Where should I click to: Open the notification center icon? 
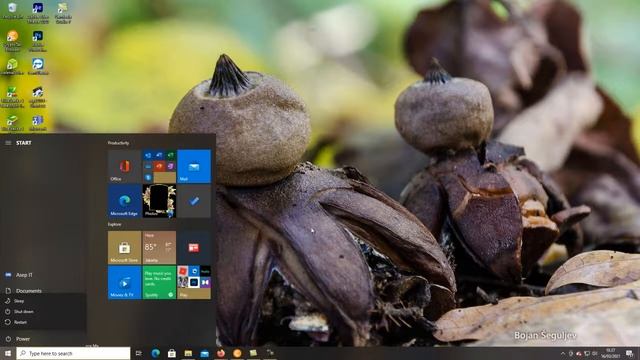click(630, 353)
